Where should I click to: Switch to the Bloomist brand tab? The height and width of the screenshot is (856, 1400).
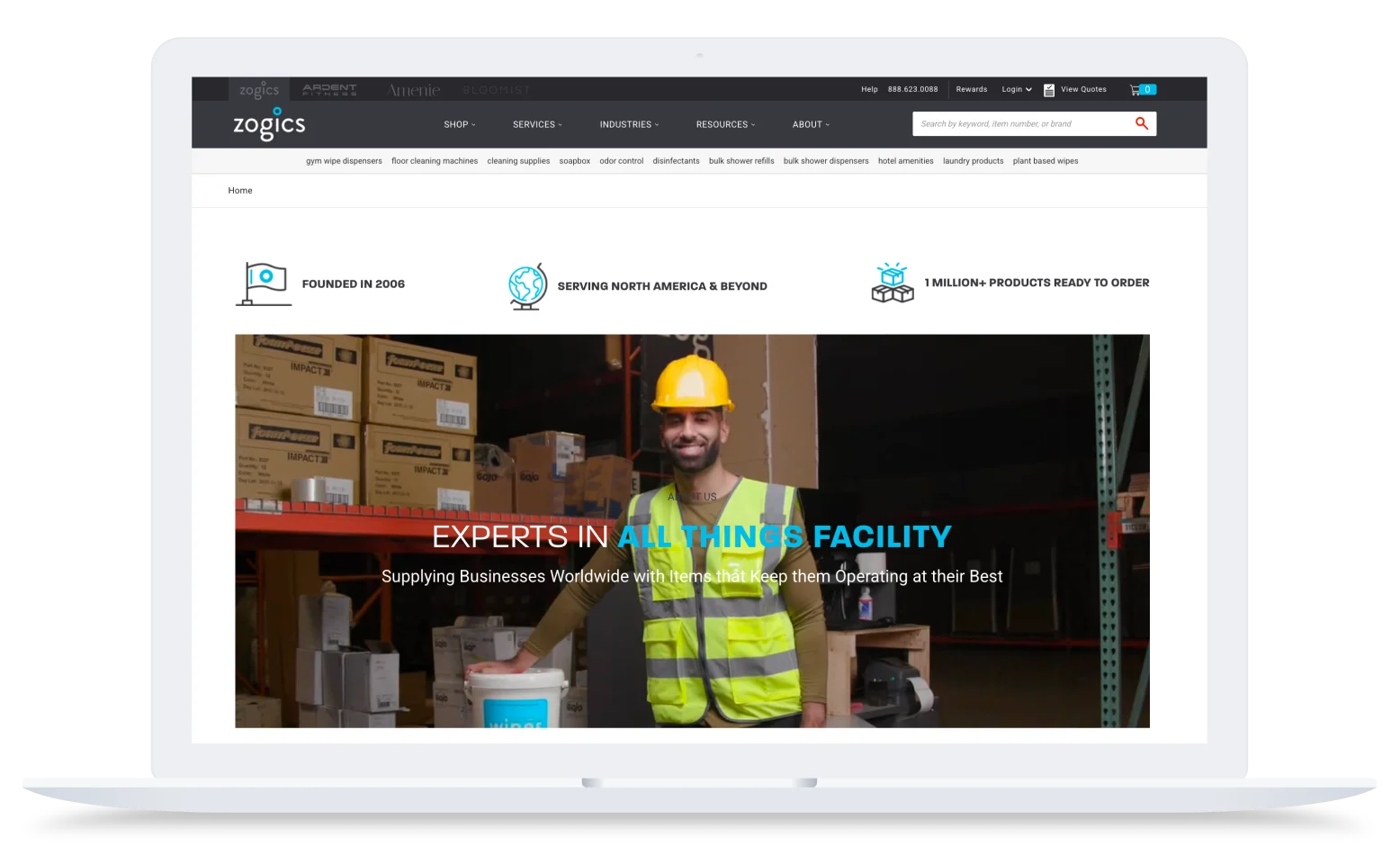496,89
